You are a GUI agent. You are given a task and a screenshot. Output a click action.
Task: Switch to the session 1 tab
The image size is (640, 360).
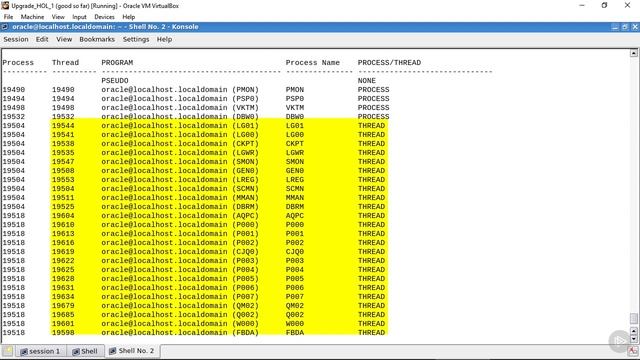(x=40, y=351)
